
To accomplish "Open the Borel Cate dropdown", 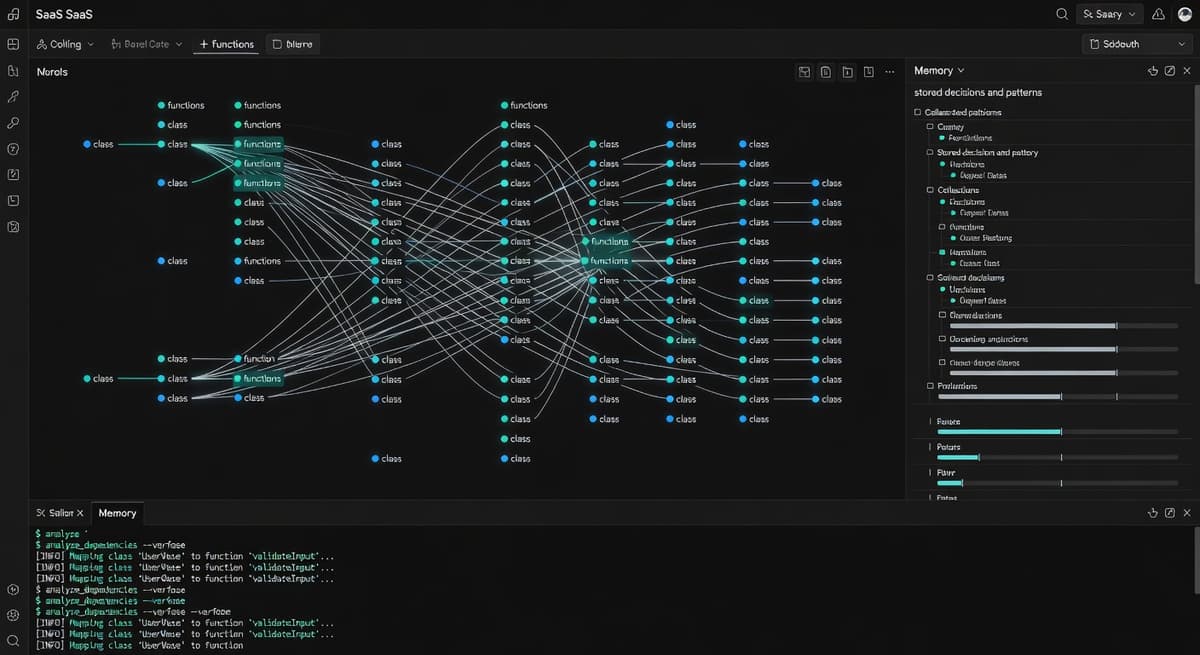I will (147, 44).
